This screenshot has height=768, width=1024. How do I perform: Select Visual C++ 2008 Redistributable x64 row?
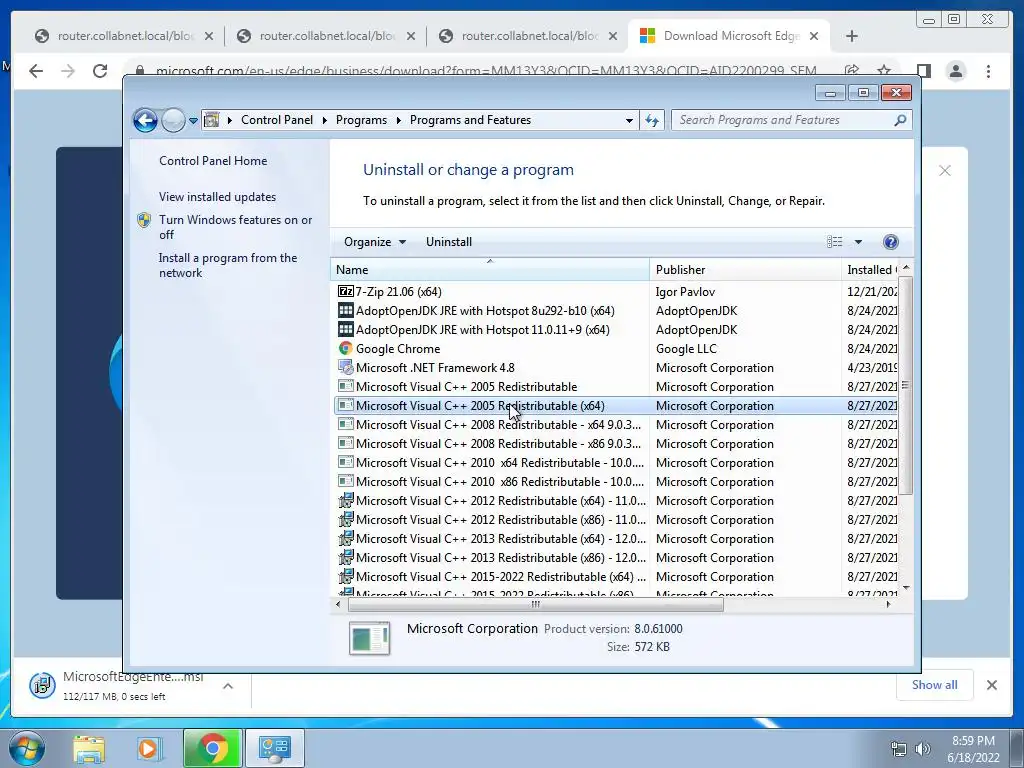[x=616, y=424]
